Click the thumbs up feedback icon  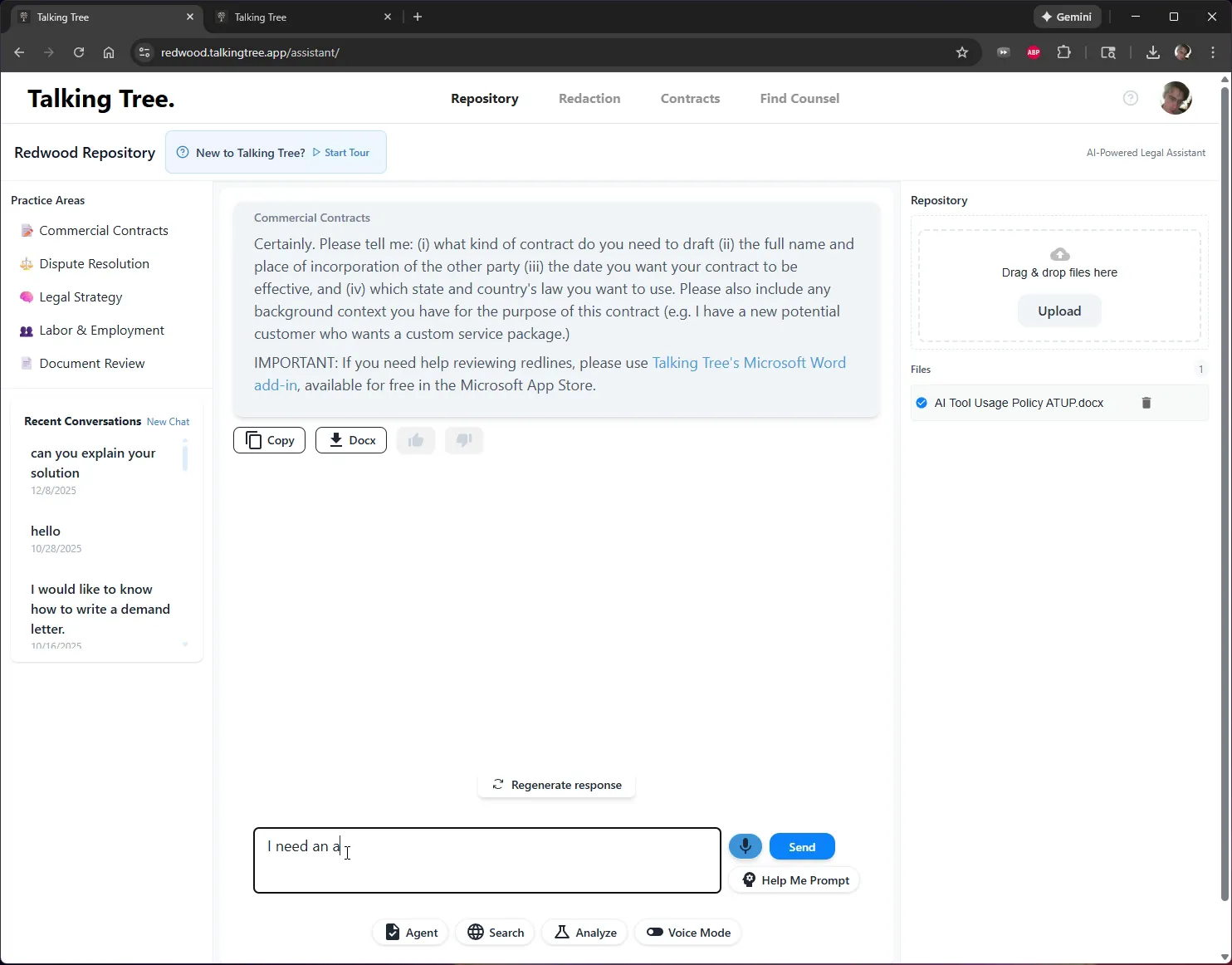[416, 440]
